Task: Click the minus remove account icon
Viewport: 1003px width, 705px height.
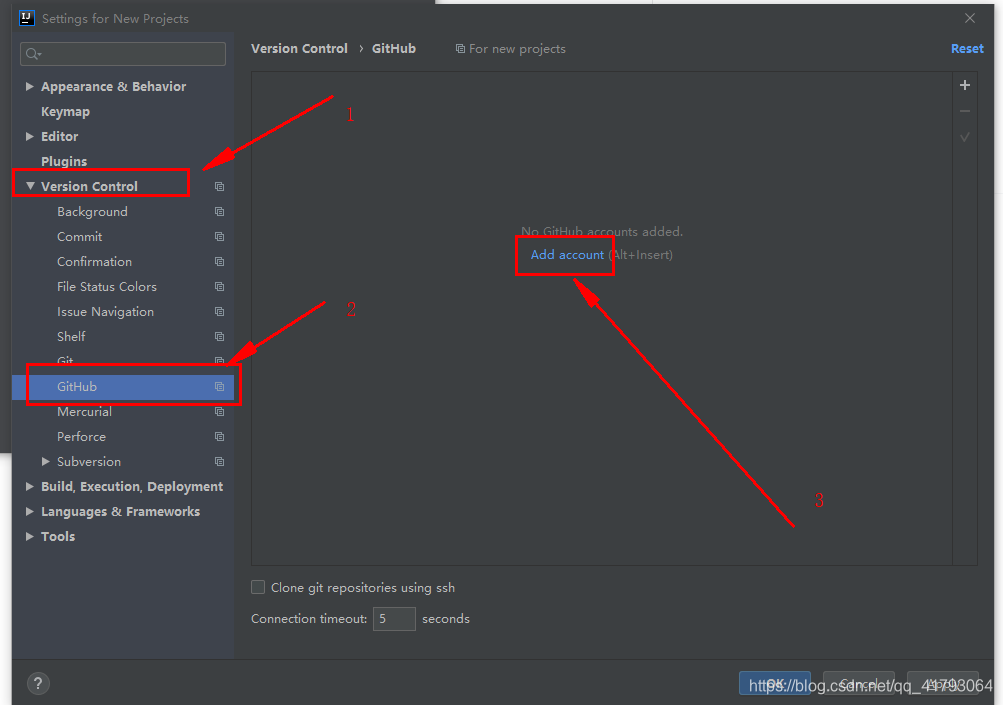Action: (x=965, y=111)
